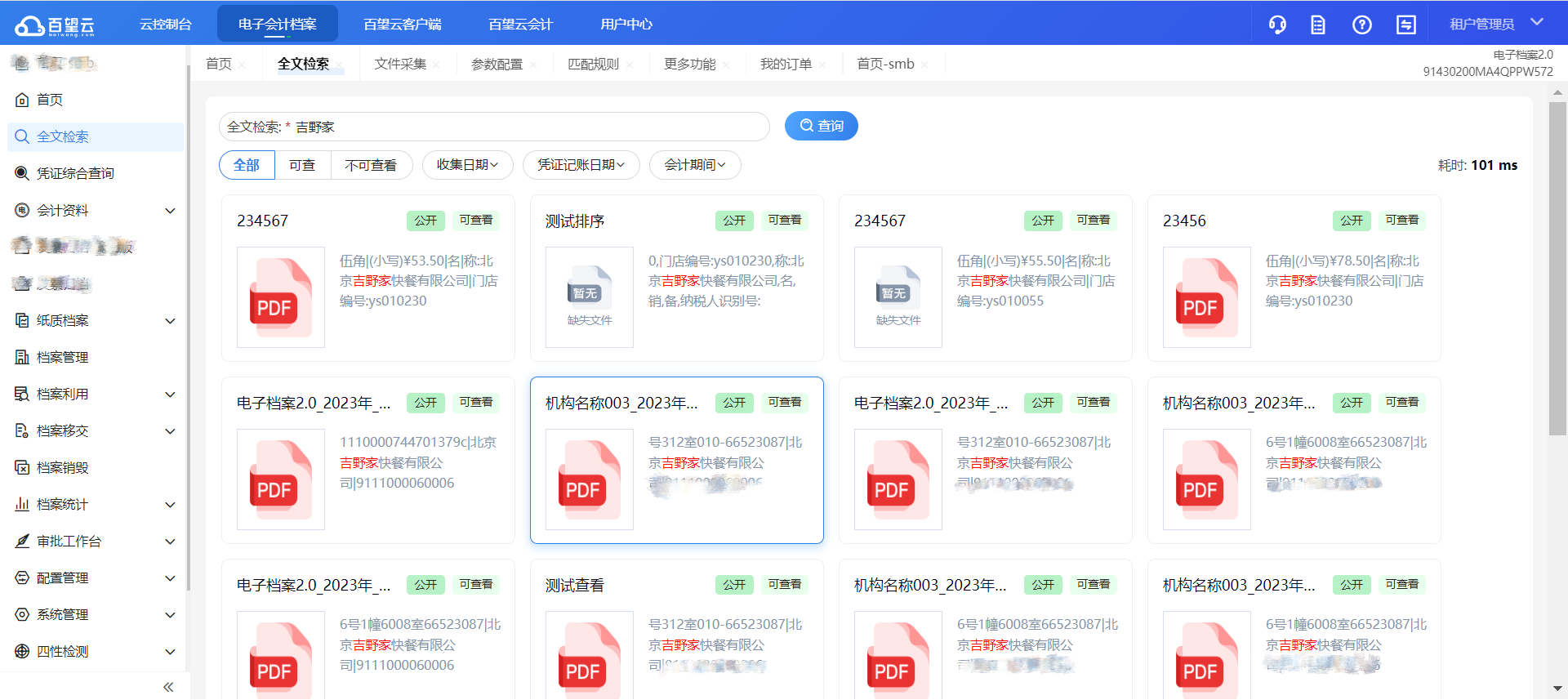Click the switch panel icon in top bar
Viewport: 1568px width, 700px height.
coord(1406,25)
